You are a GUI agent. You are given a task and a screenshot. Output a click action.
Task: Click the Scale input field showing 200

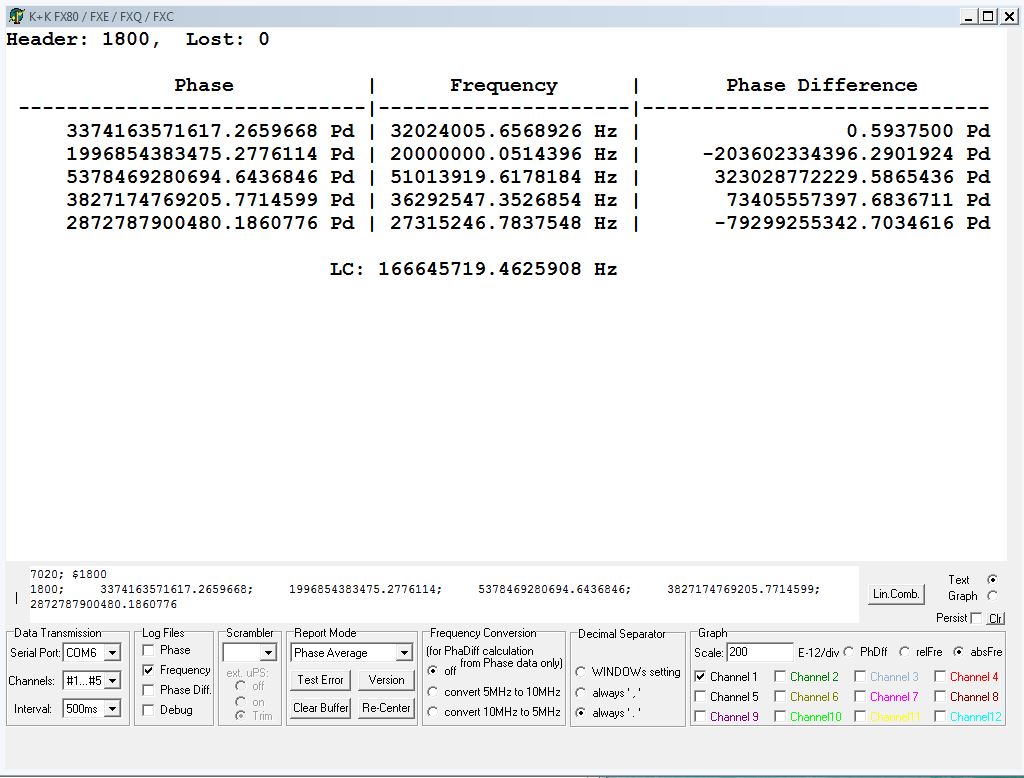[x=760, y=652]
